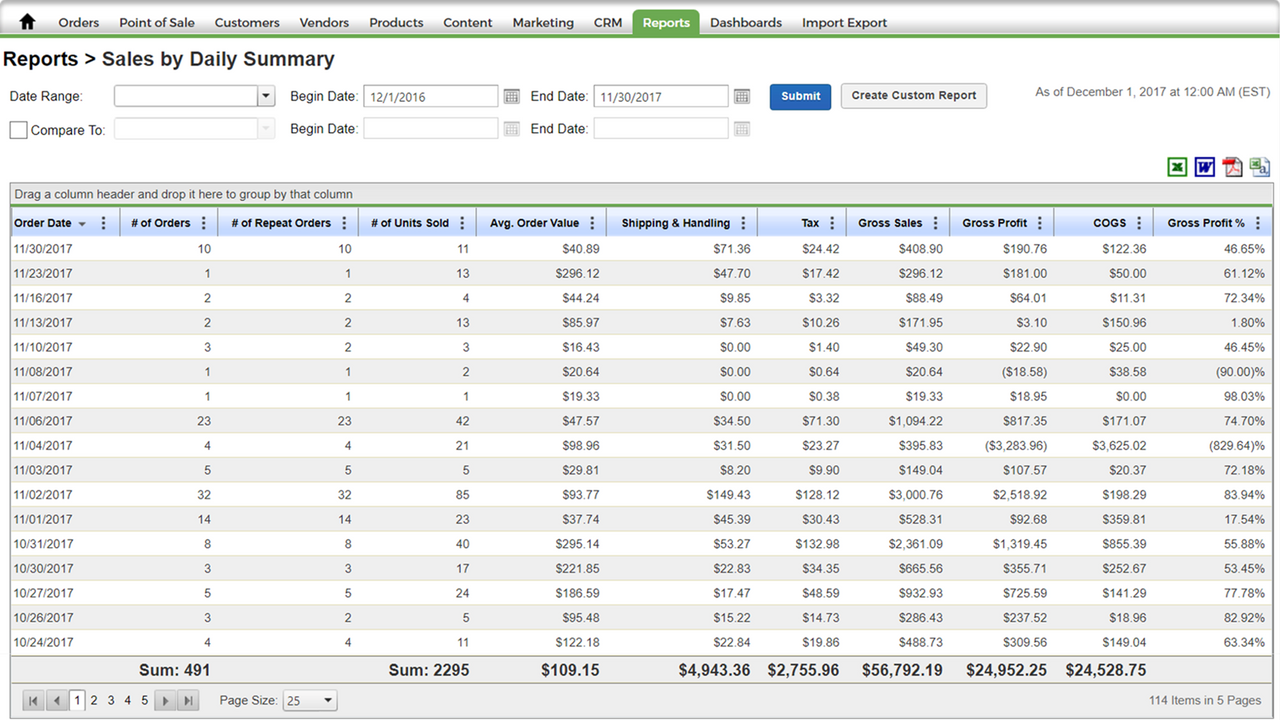Open the Marketing menu

[543, 22]
